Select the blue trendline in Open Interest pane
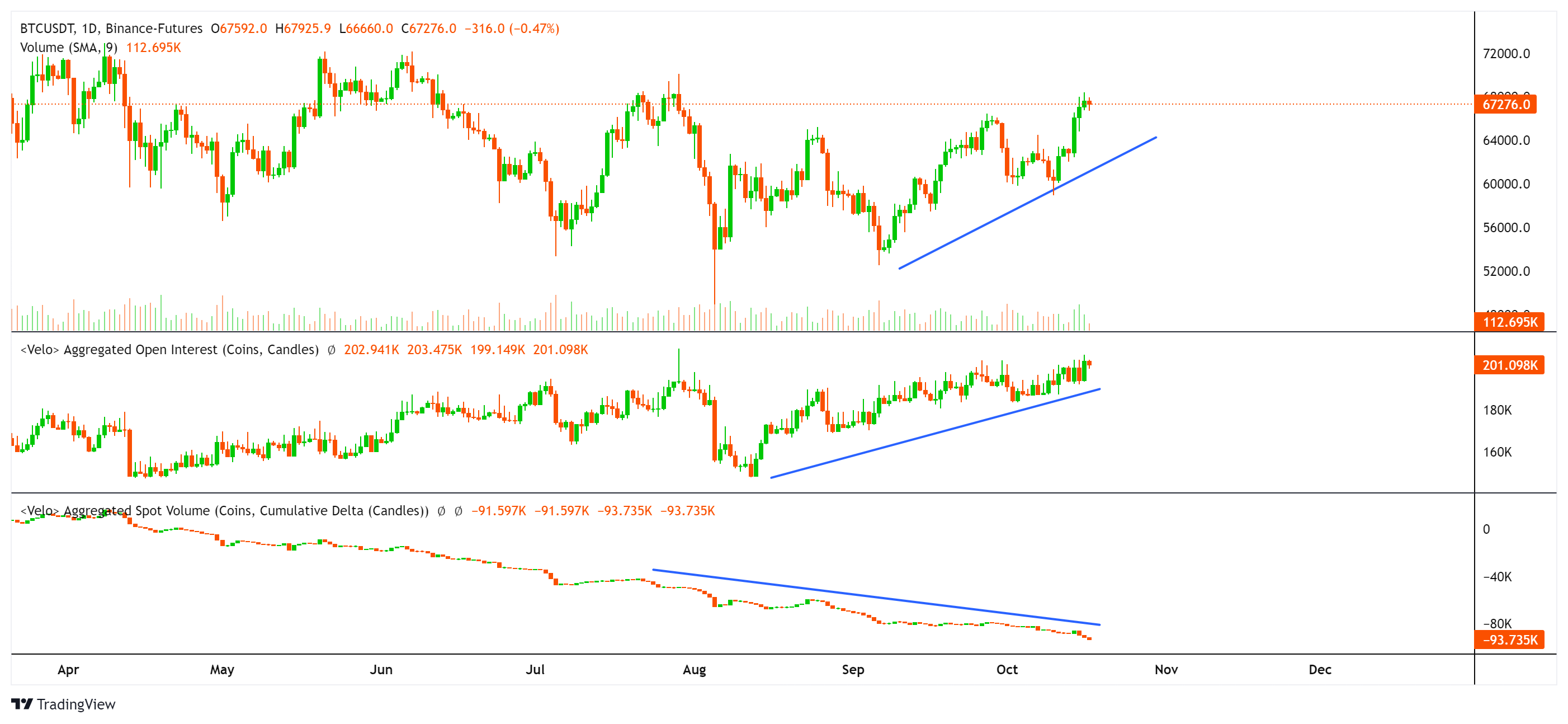The height and width of the screenshot is (724, 1568). (x=935, y=433)
